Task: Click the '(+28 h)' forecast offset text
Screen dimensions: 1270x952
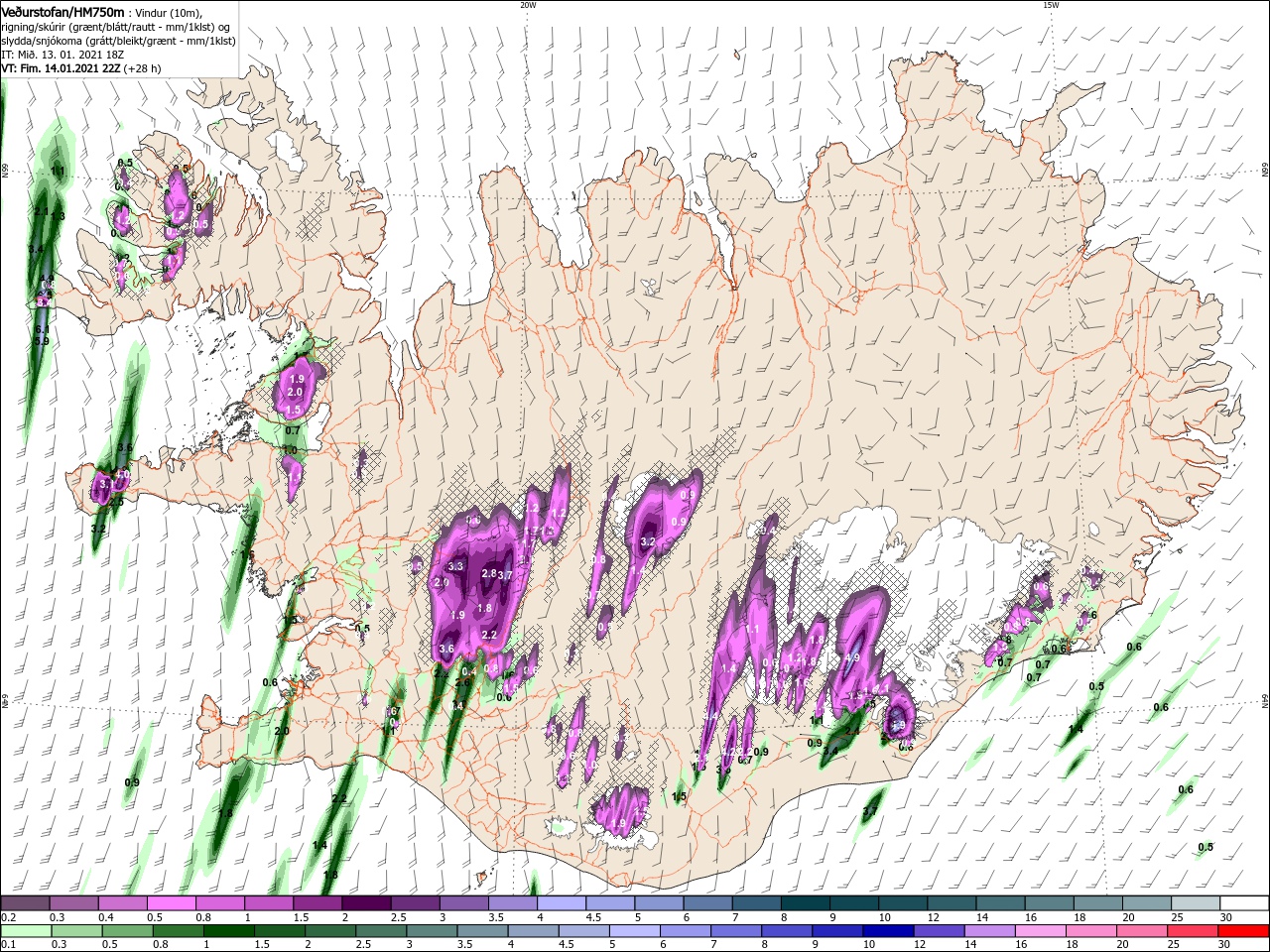Action: pyautogui.click(x=143, y=68)
